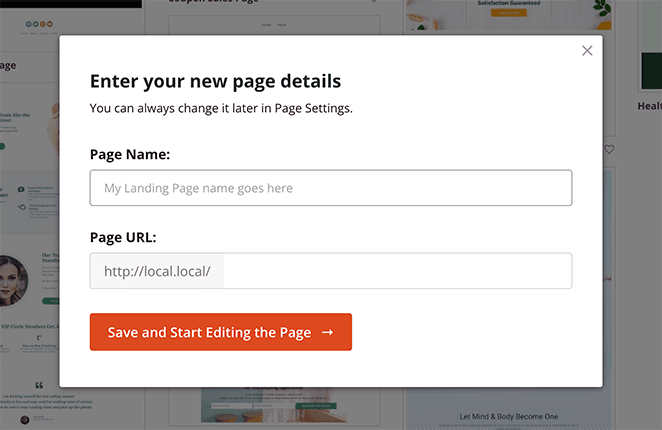
Task: Click the http://local.local/ URL prefix
Action: (157, 271)
